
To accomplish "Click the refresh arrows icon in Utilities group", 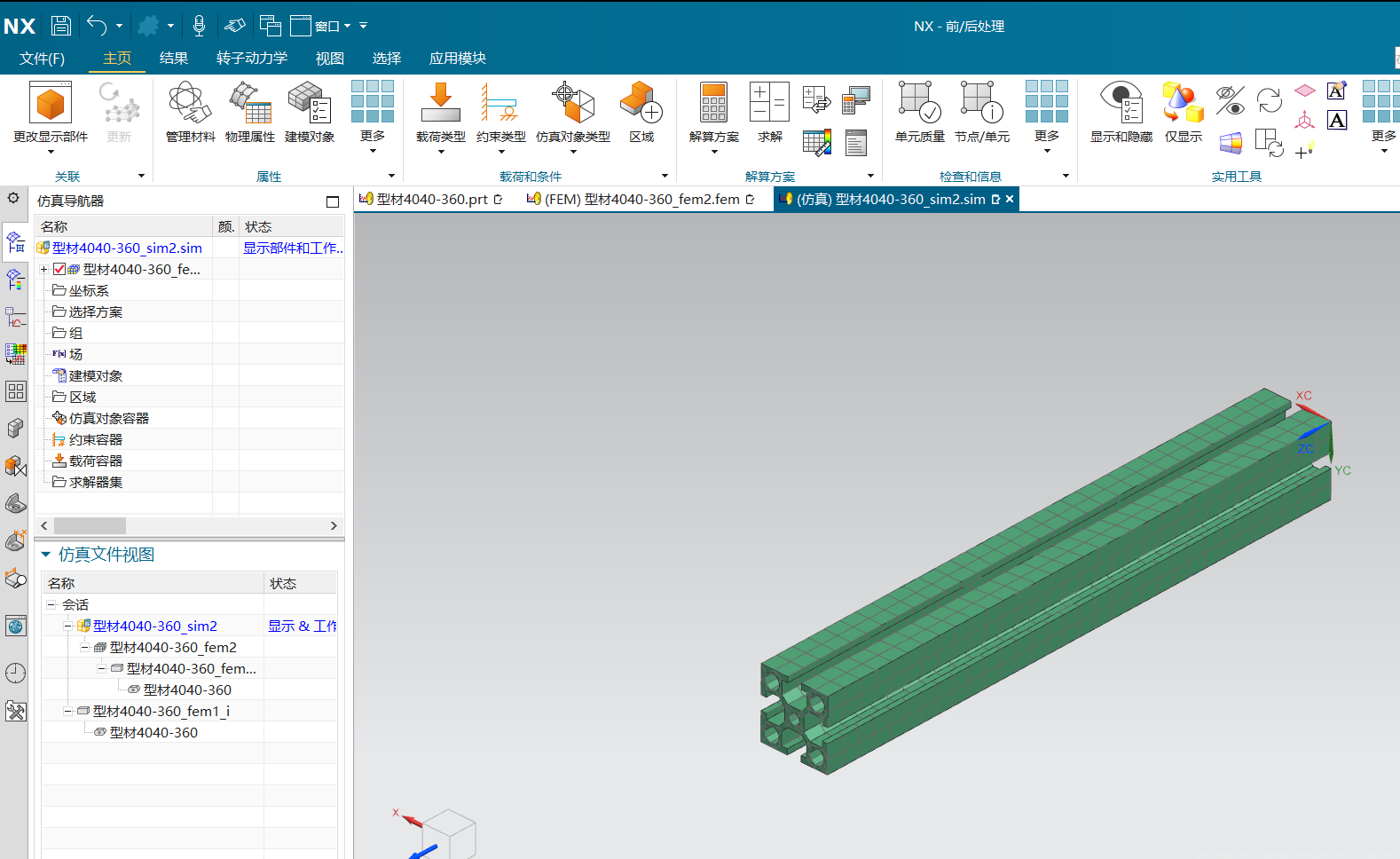I will click(1270, 100).
